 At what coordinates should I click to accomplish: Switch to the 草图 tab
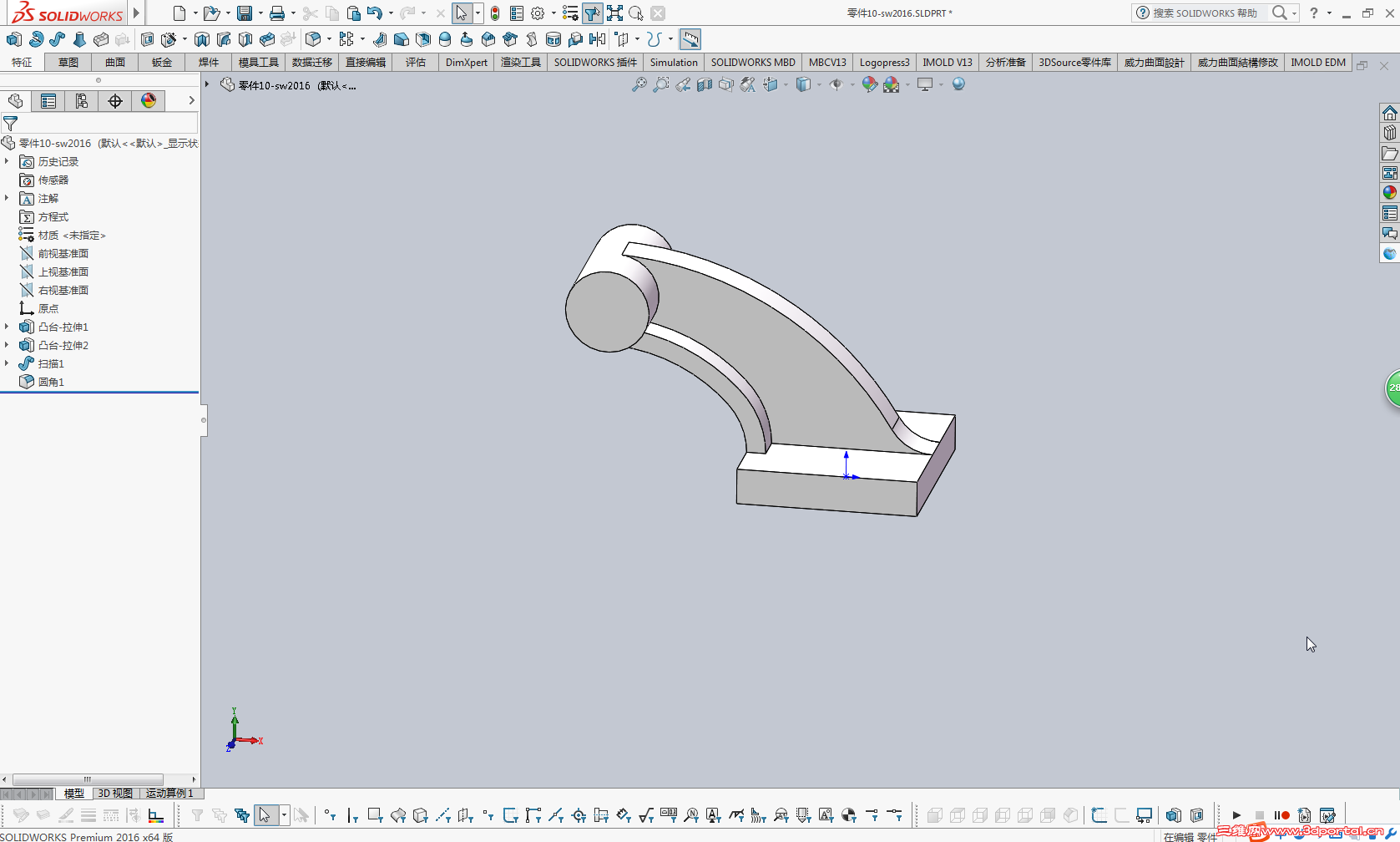point(68,63)
